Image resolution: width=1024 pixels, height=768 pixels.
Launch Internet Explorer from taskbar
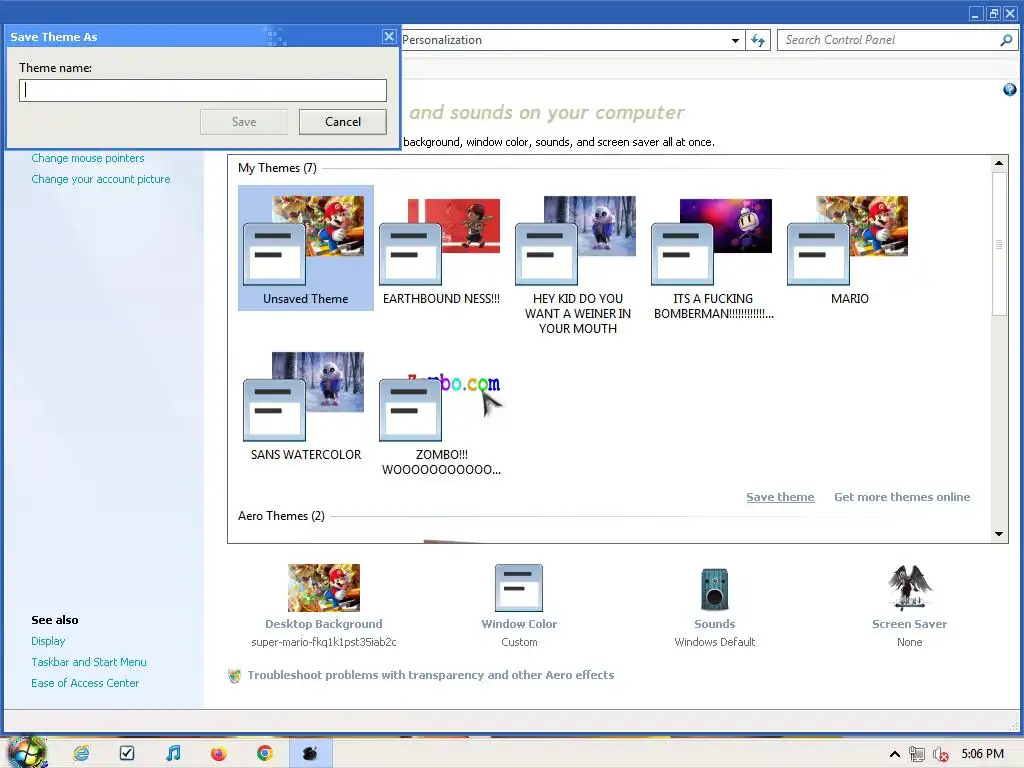click(81, 754)
